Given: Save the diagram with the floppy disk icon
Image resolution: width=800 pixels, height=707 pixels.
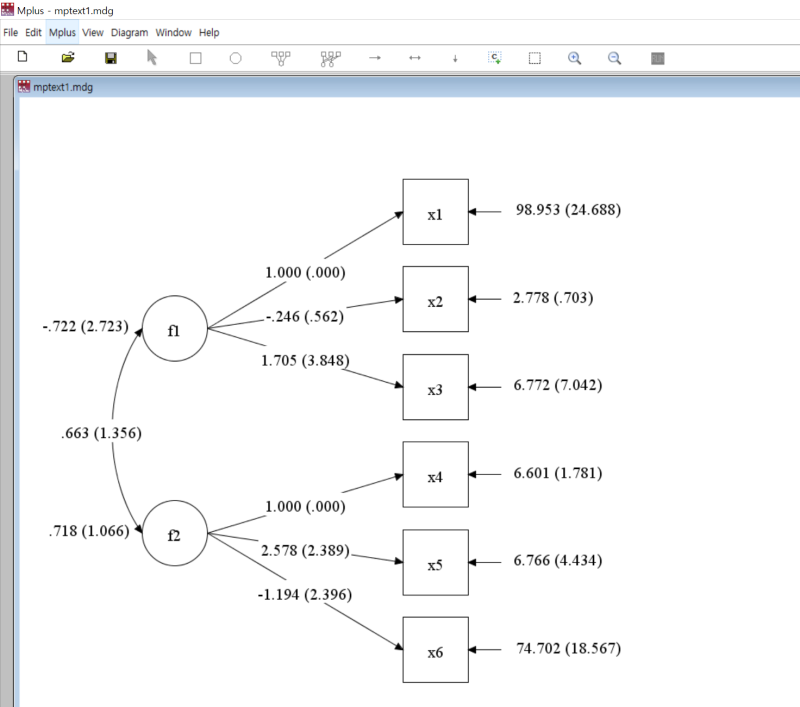Looking at the screenshot, I should (x=111, y=58).
